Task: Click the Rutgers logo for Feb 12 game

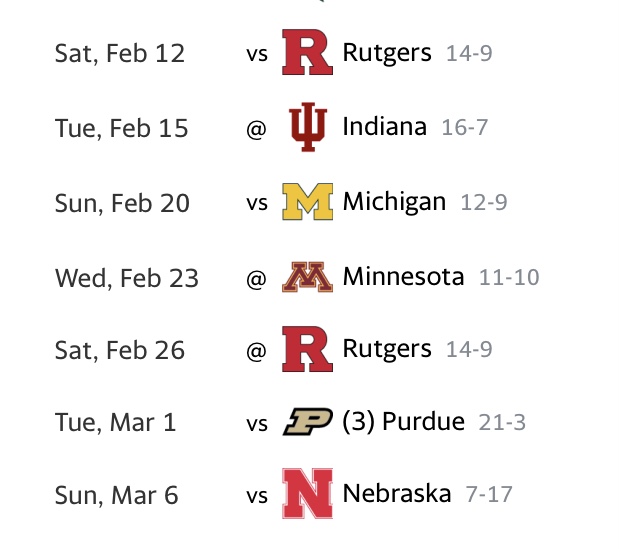Action: tap(307, 53)
